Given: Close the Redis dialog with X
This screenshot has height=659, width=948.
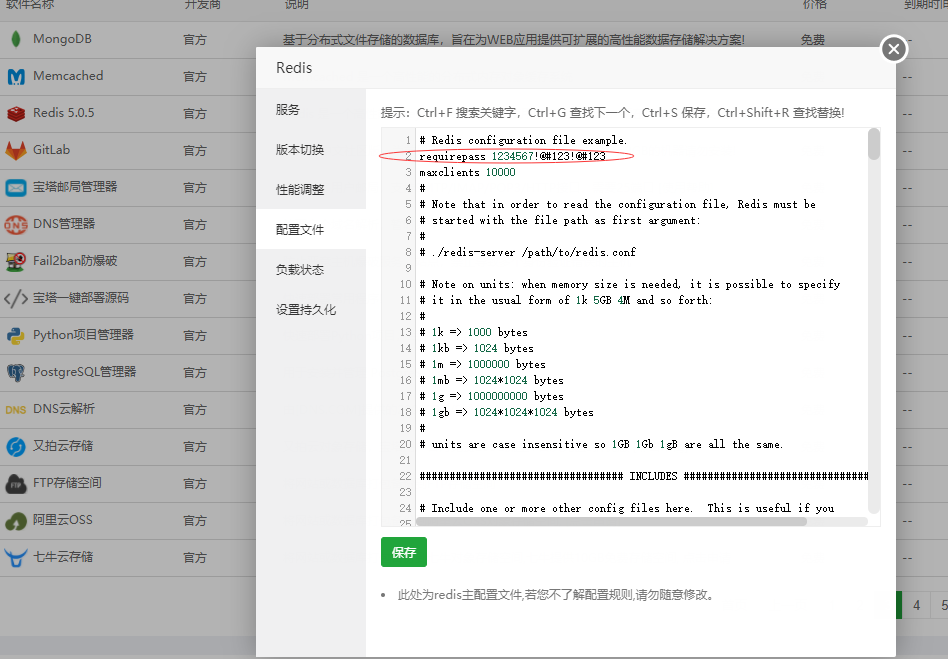Looking at the screenshot, I should click(894, 49).
